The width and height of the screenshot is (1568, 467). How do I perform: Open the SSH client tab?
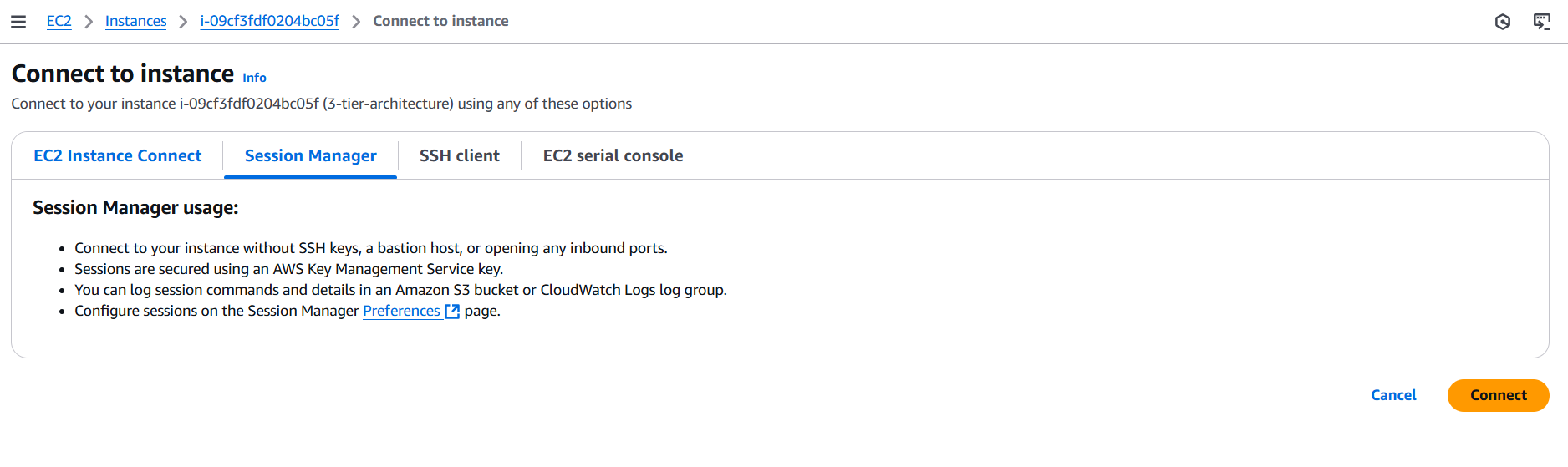[459, 155]
